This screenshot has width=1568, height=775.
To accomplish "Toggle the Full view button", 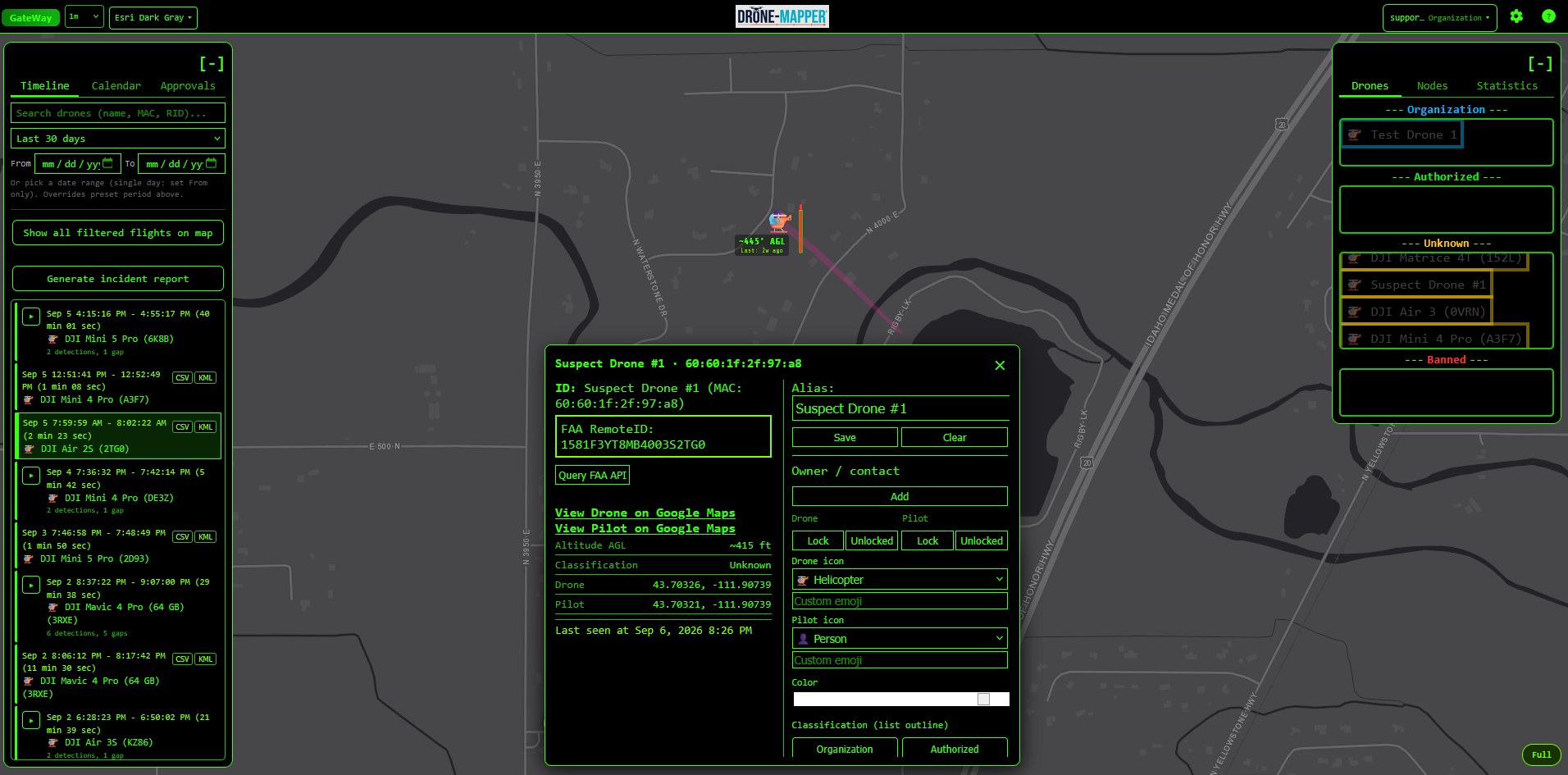I will (x=1541, y=754).
